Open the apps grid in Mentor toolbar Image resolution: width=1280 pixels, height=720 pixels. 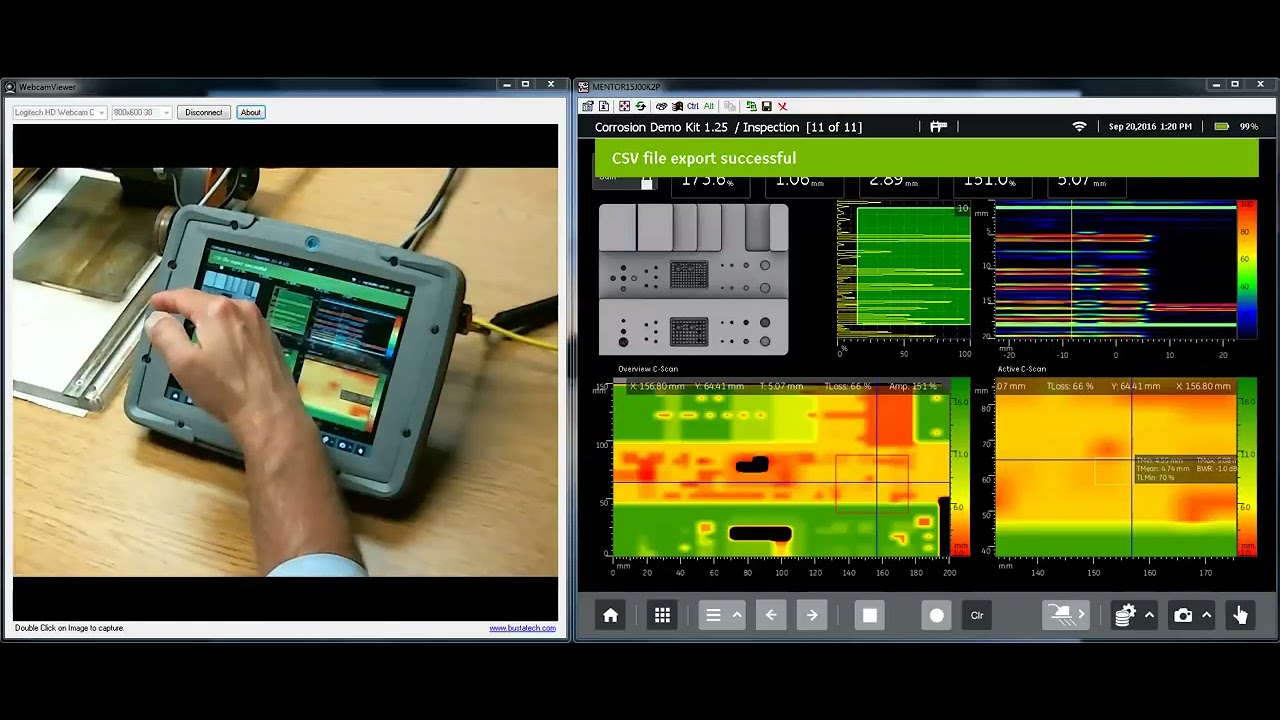click(x=662, y=615)
